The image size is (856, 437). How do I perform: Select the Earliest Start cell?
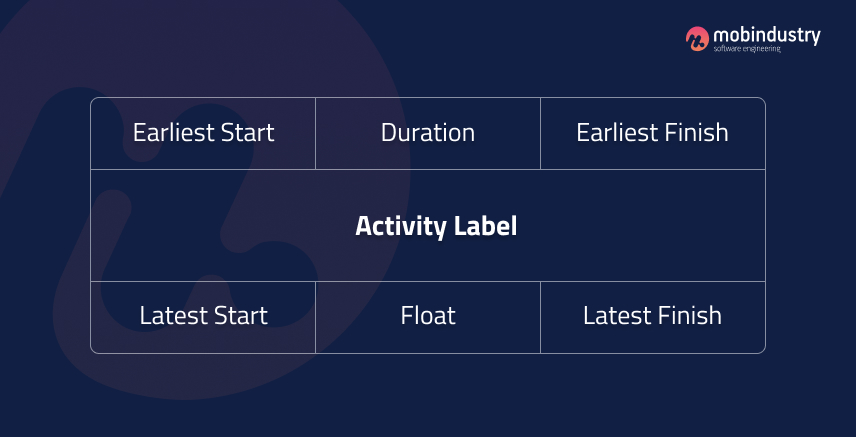click(203, 133)
